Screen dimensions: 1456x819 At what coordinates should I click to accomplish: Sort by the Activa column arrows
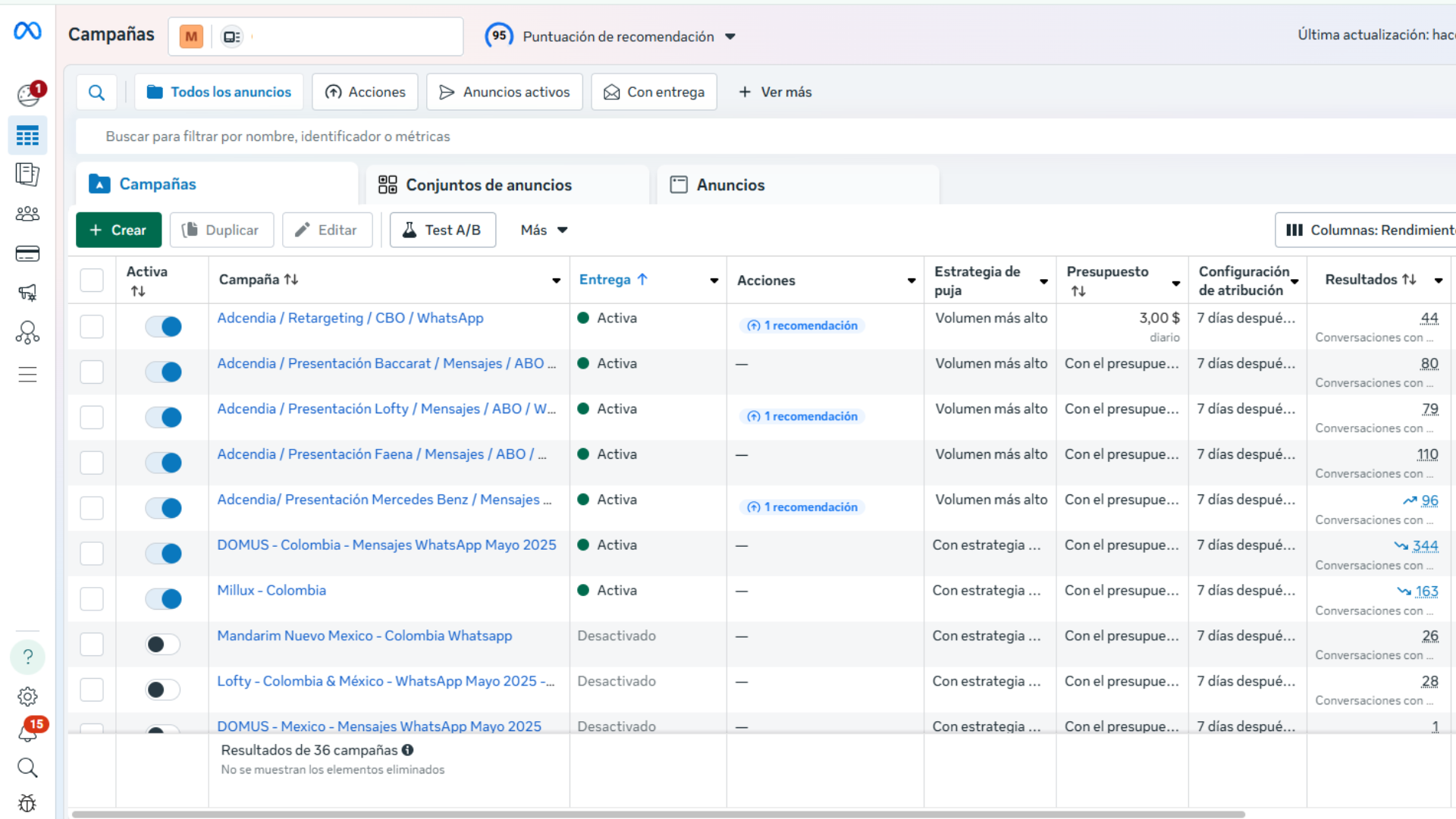137,291
